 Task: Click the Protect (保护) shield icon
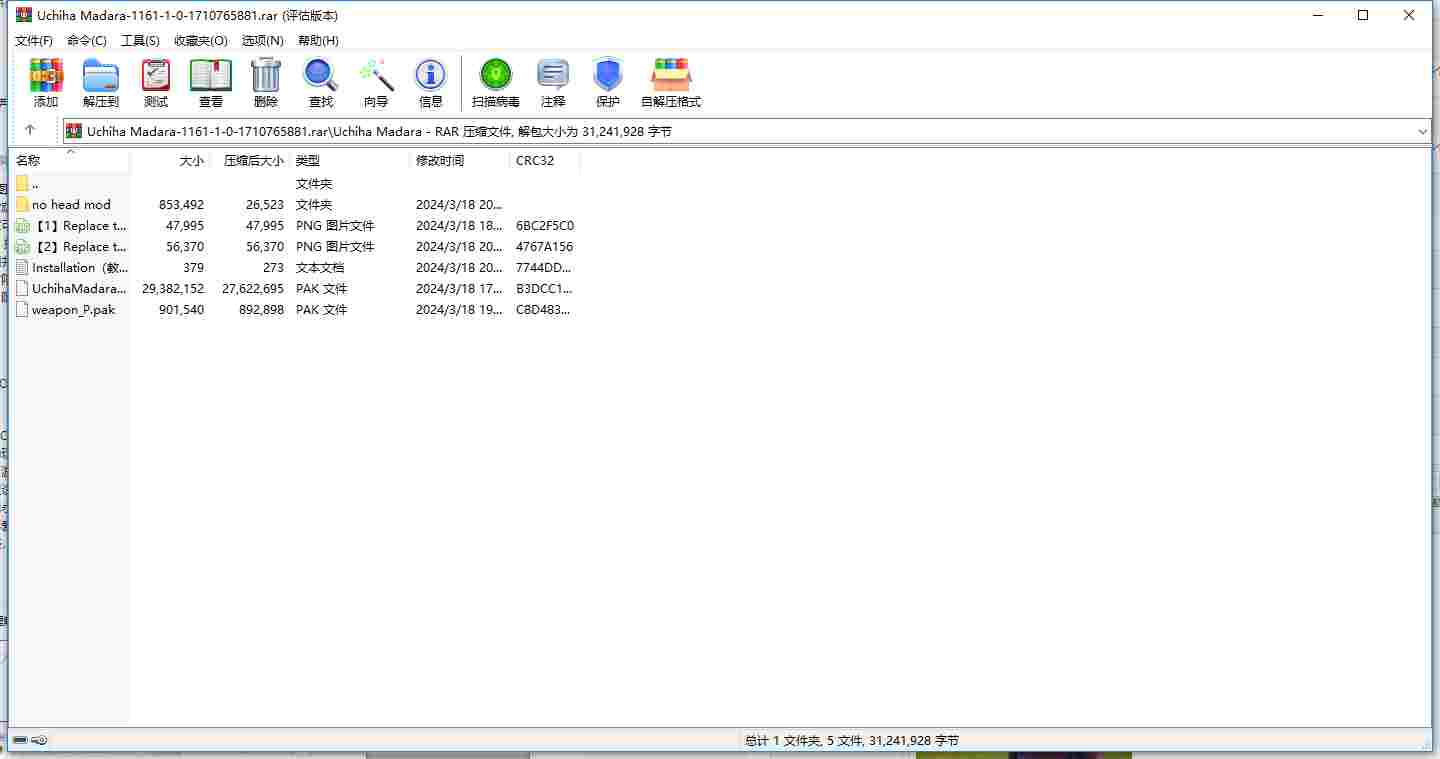pyautogui.click(x=608, y=76)
